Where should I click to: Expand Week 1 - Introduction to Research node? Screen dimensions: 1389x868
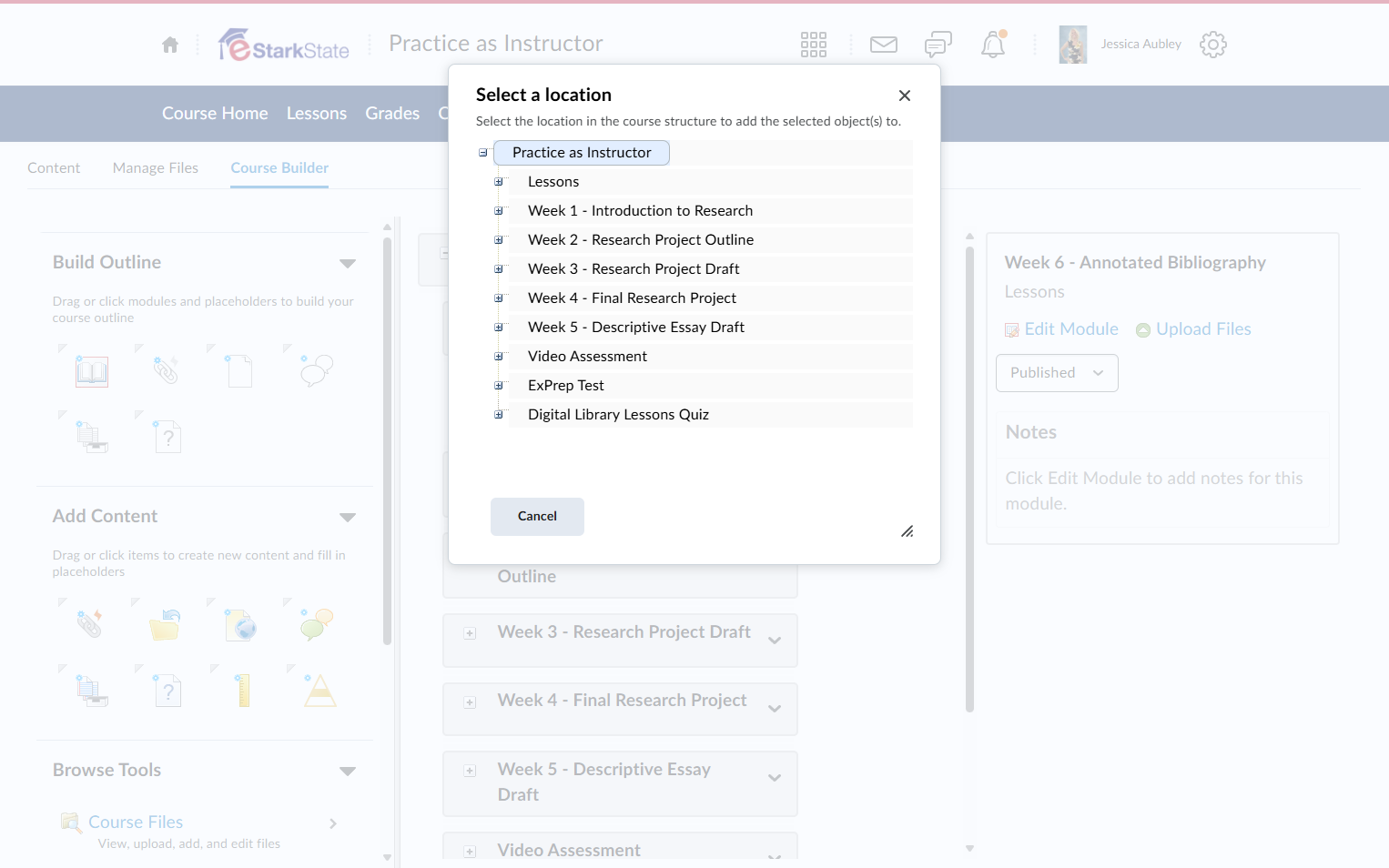point(499,211)
